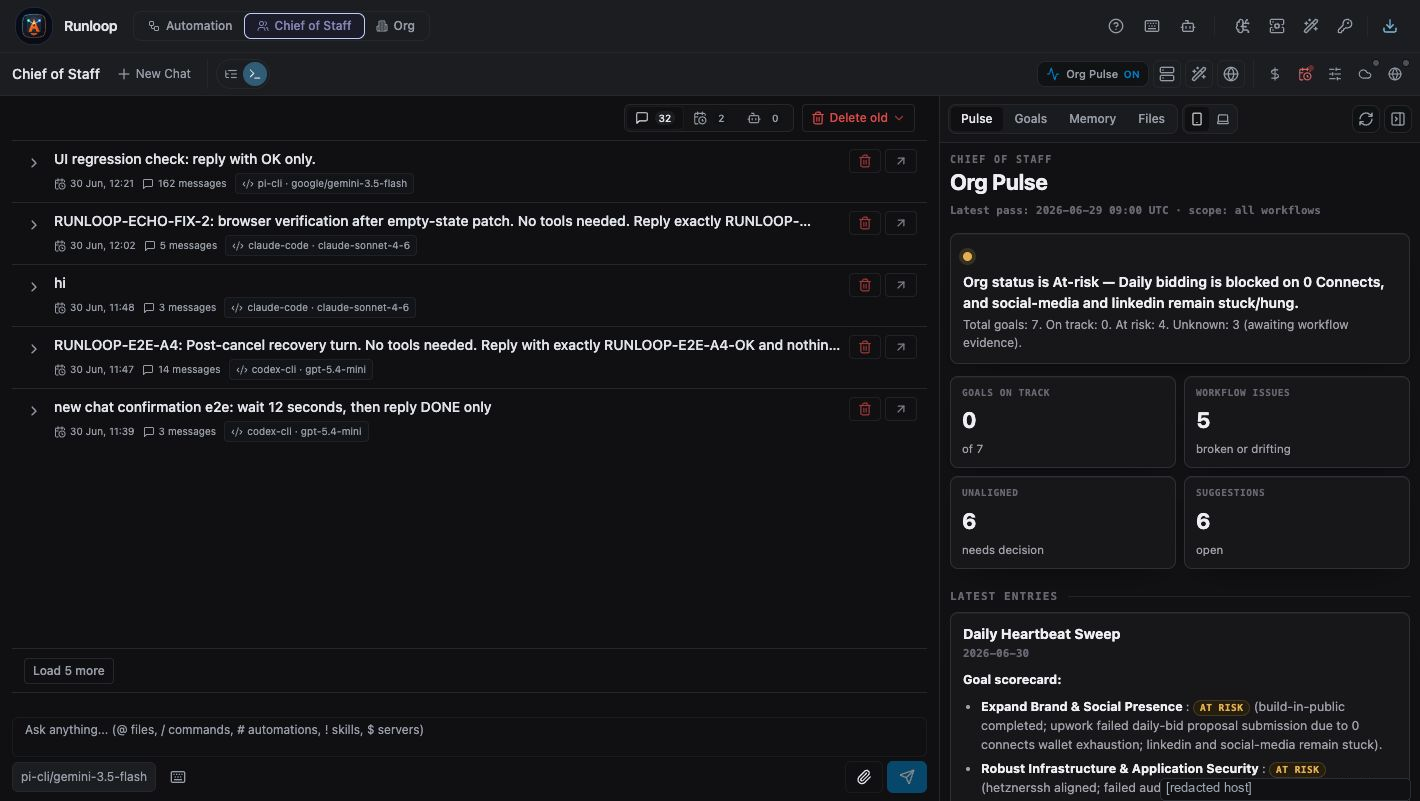Viewport: 1420px width, 801px height.
Task: Open the Unaligned needs decision card
Action: 1062,523
